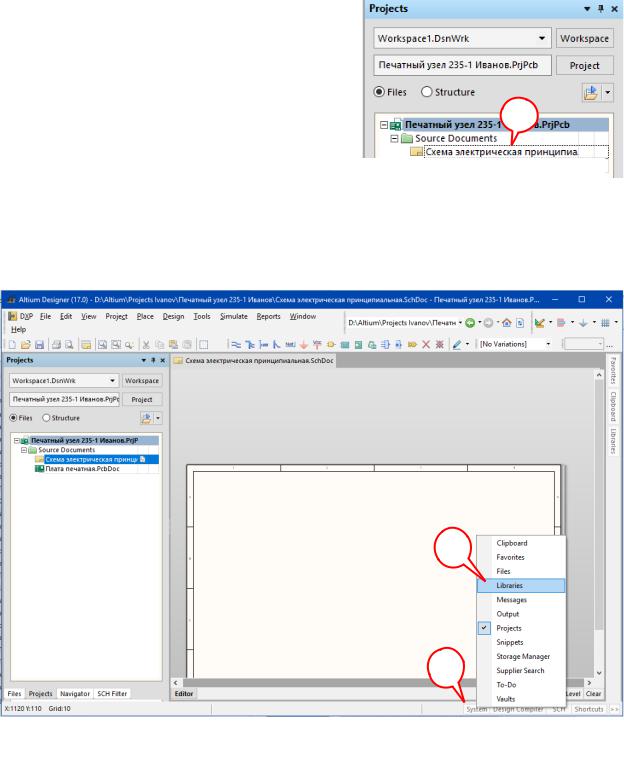Screen dimensions: 624x778
Task: Open Workspace1.DsnWrk dropdown in Altium window
Action: 113,381
